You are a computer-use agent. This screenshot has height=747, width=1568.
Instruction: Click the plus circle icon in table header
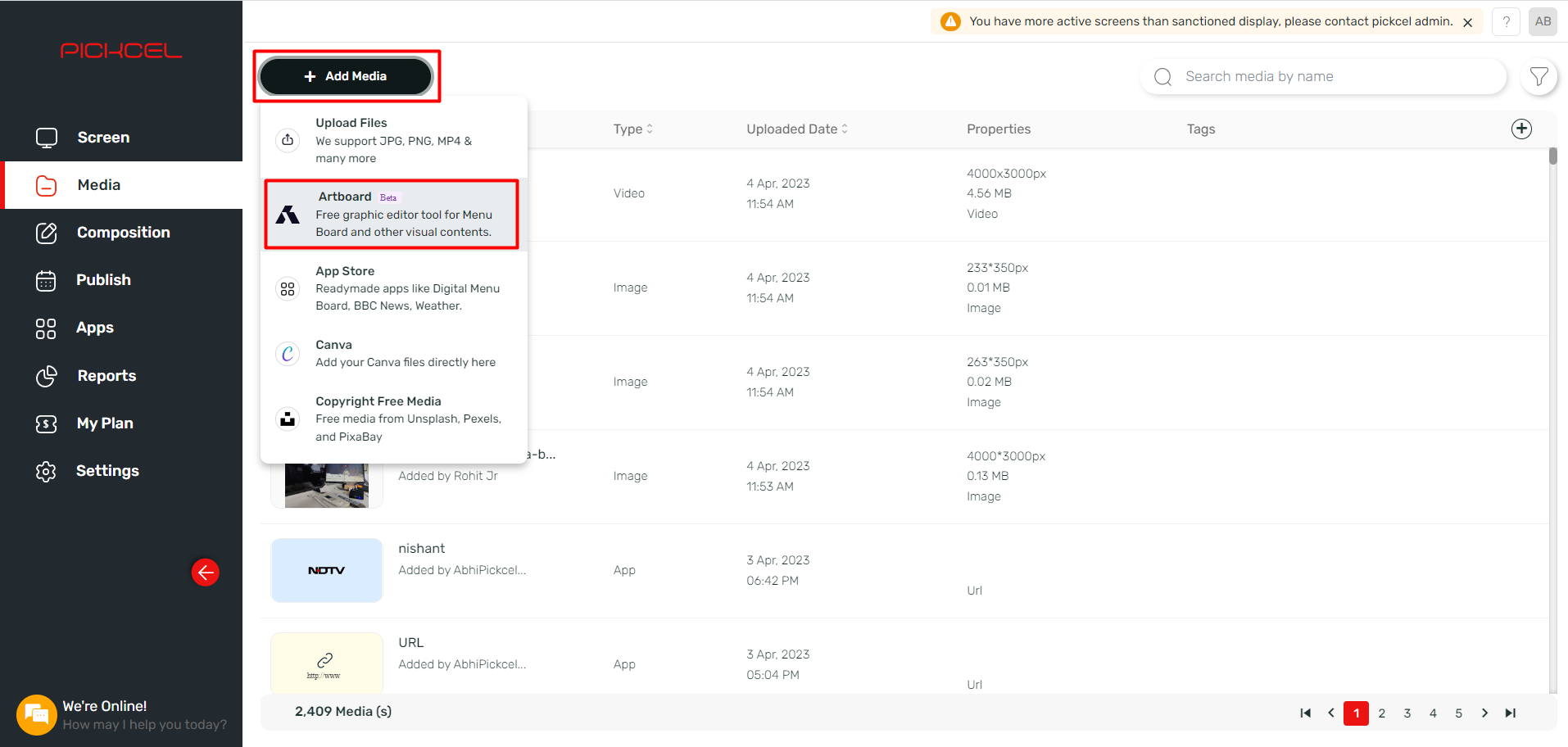(1521, 129)
